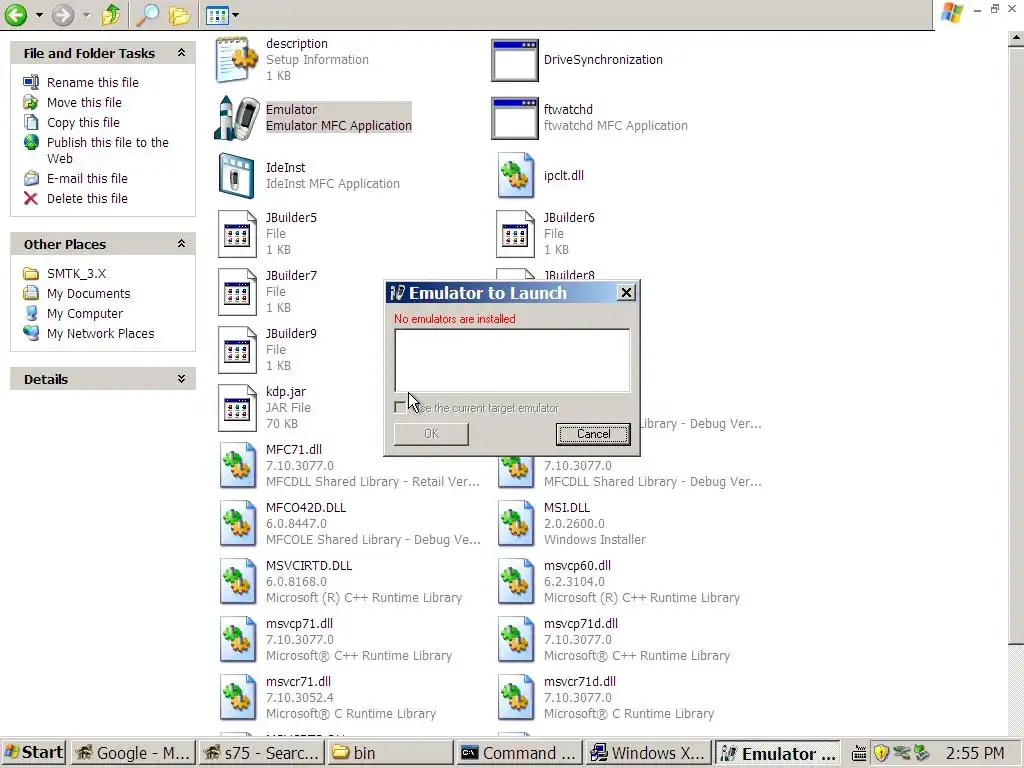The width and height of the screenshot is (1024, 768).
Task: Open My Network Places
Action: coord(100,334)
